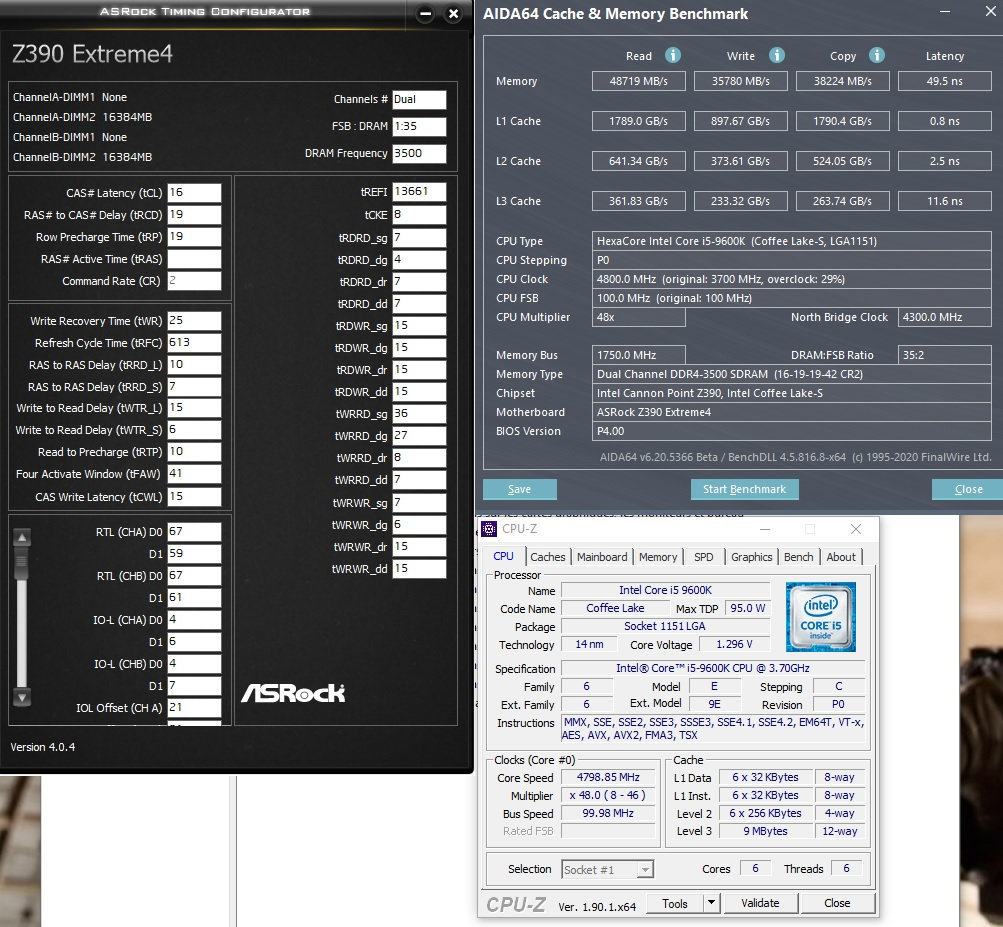This screenshot has width=1003, height=927.
Task: Close the ASRock Timing Configurator window
Action: (454, 13)
